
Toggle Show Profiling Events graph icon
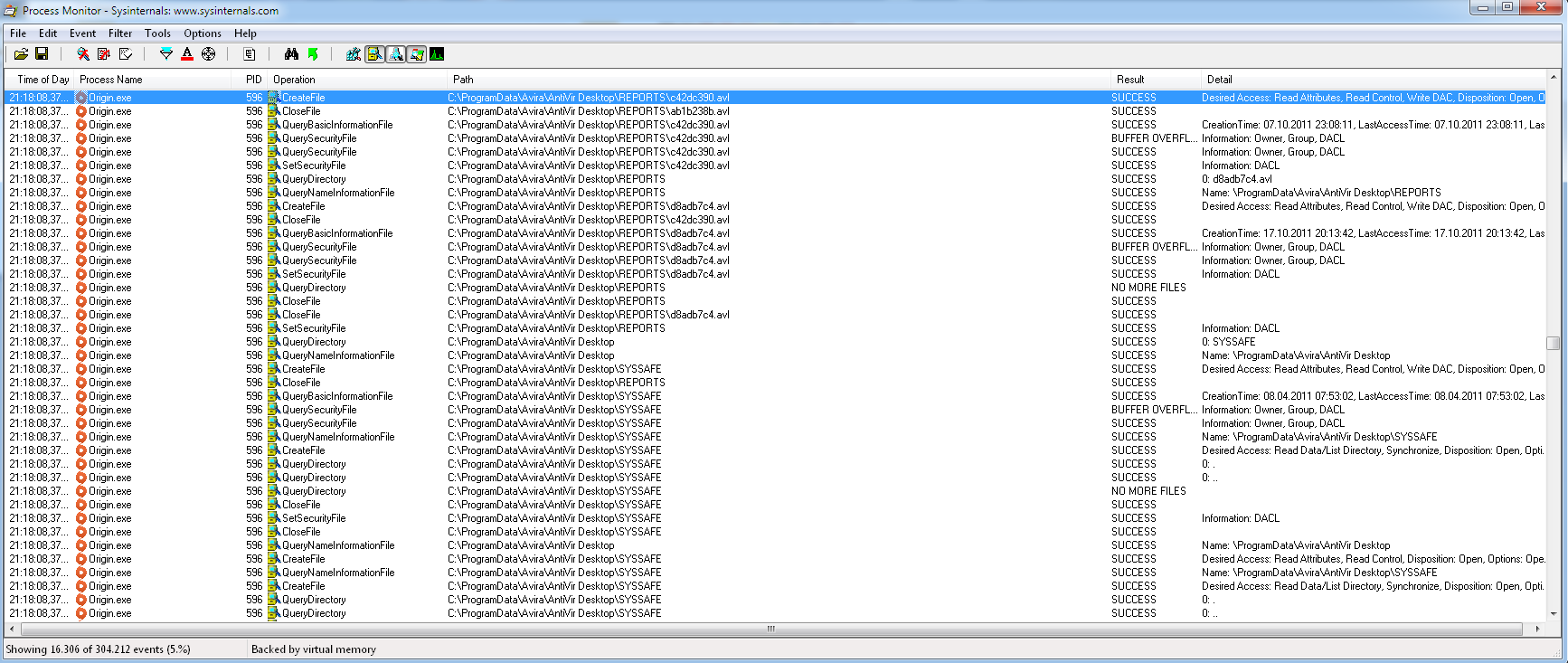pos(437,54)
